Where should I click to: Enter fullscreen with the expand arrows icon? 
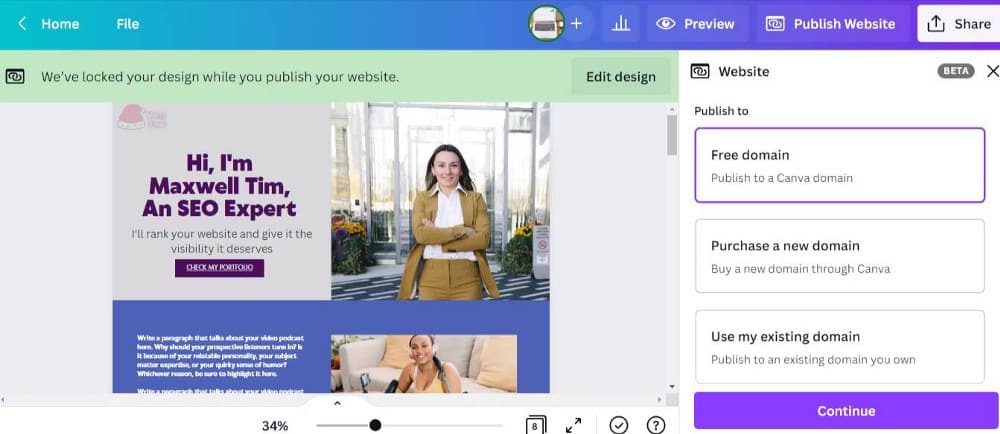tap(574, 425)
